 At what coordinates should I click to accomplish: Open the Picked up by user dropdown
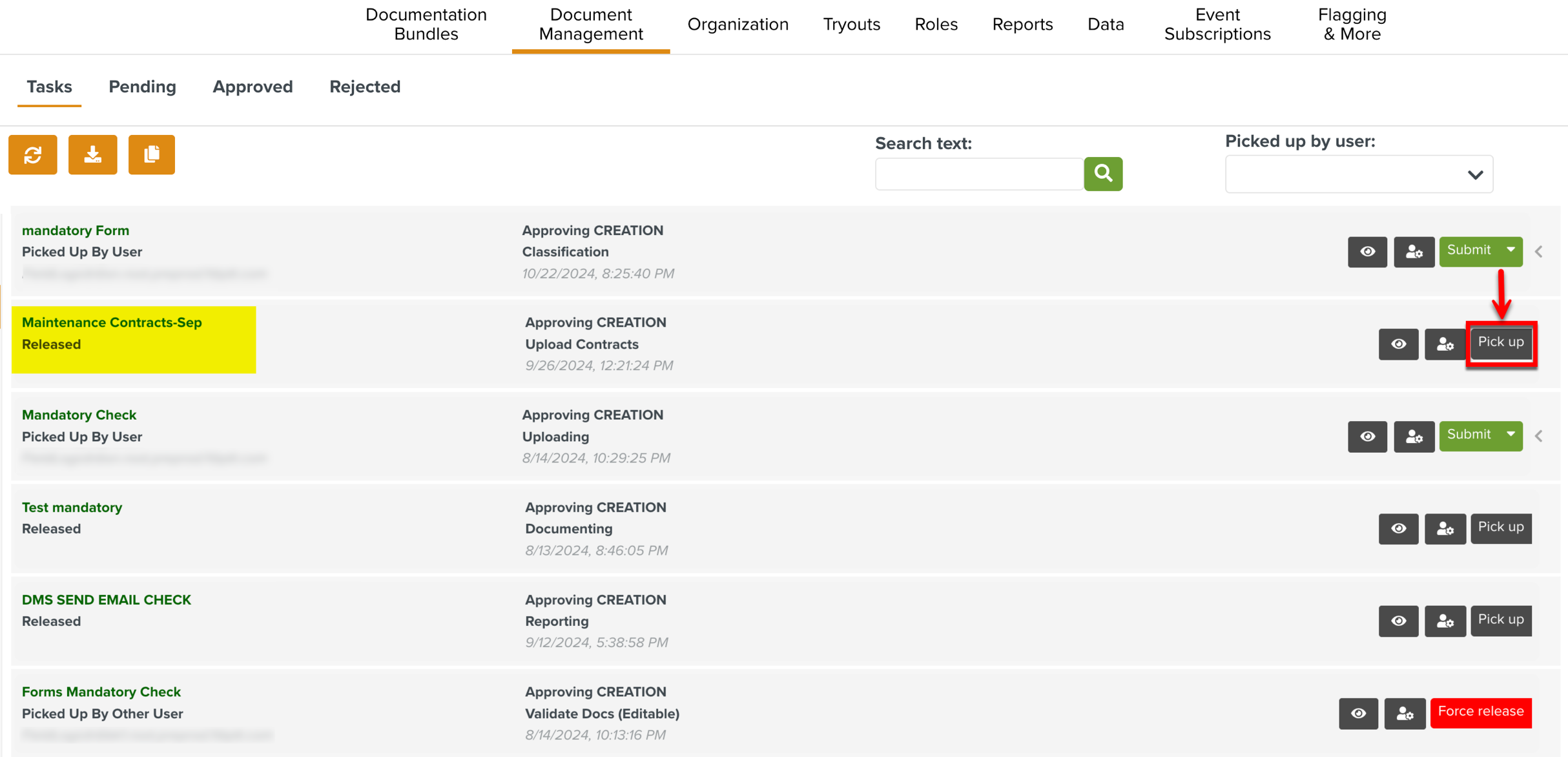pos(1359,174)
